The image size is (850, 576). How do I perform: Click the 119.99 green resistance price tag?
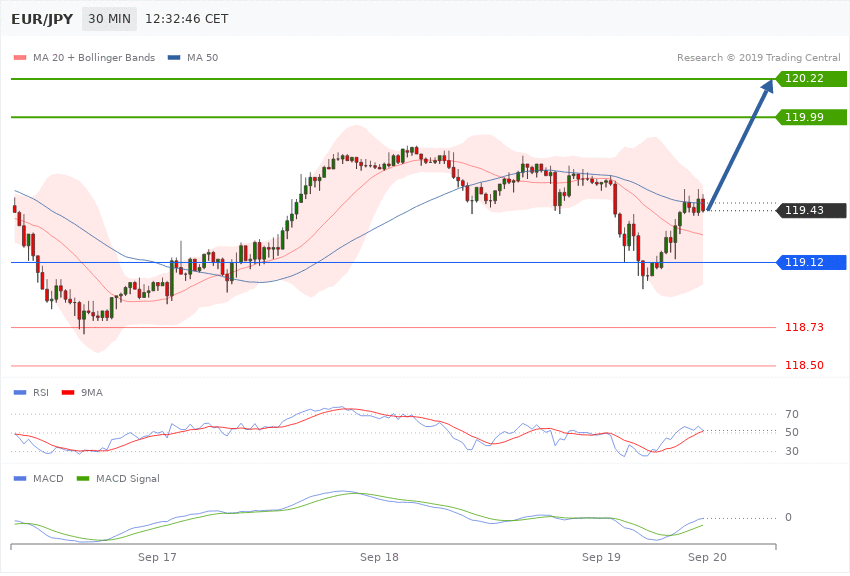[811, 117]
